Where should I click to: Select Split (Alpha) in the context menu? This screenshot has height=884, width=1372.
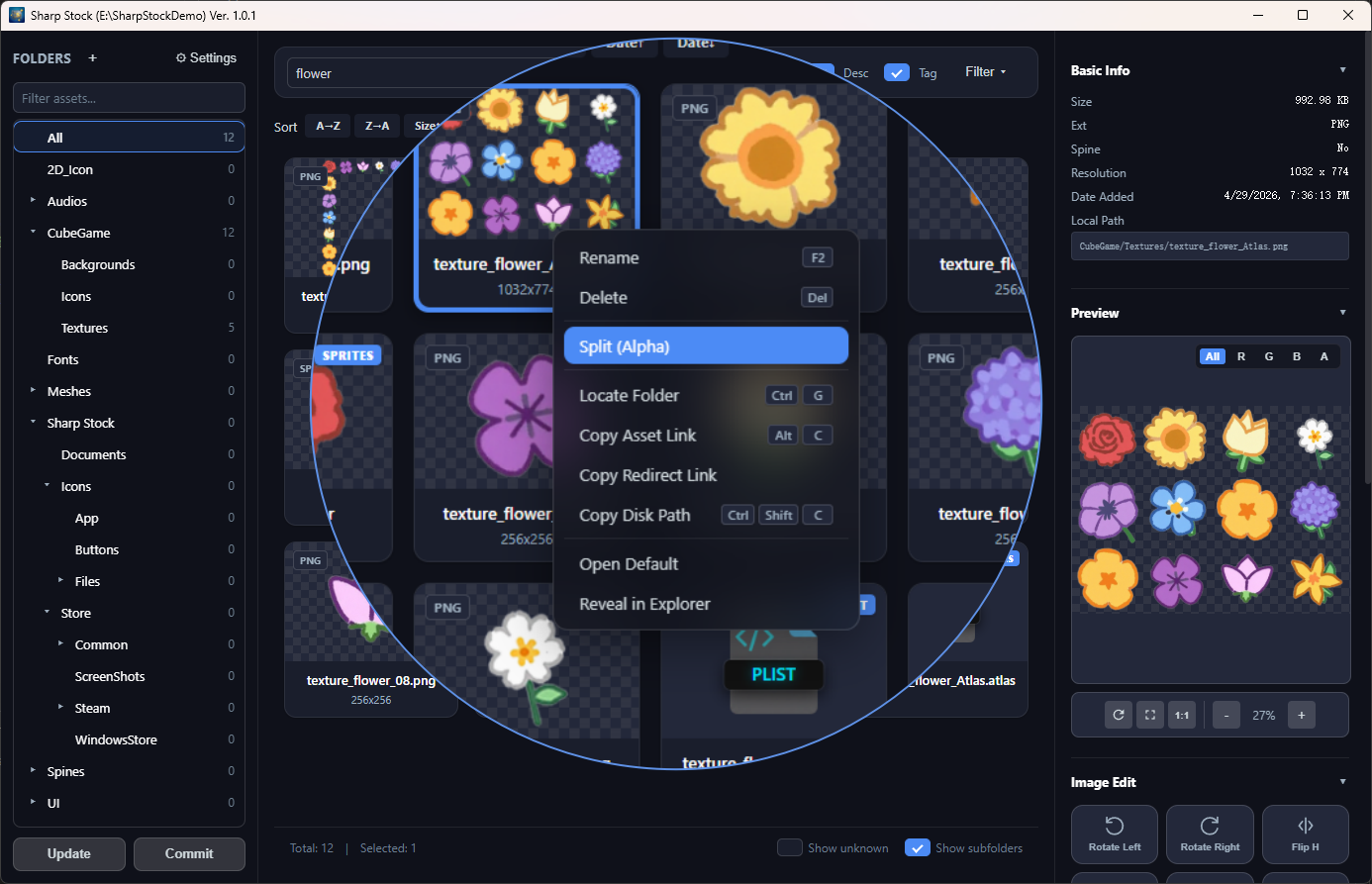click(x=706, y=346)
